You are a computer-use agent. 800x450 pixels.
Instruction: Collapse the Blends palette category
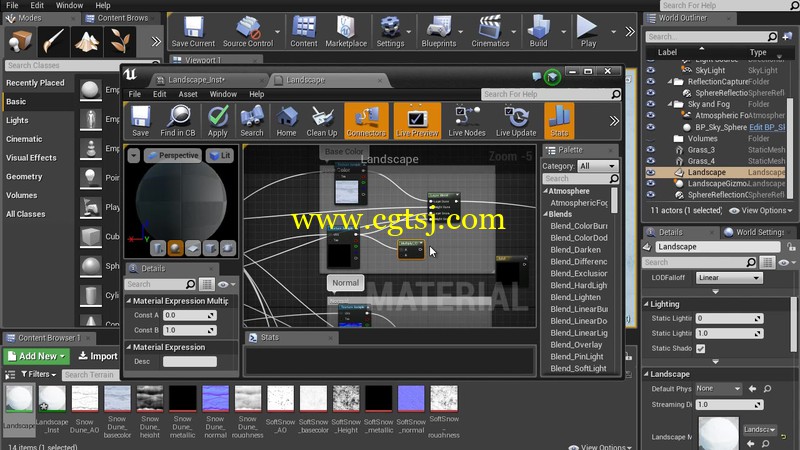545,214
